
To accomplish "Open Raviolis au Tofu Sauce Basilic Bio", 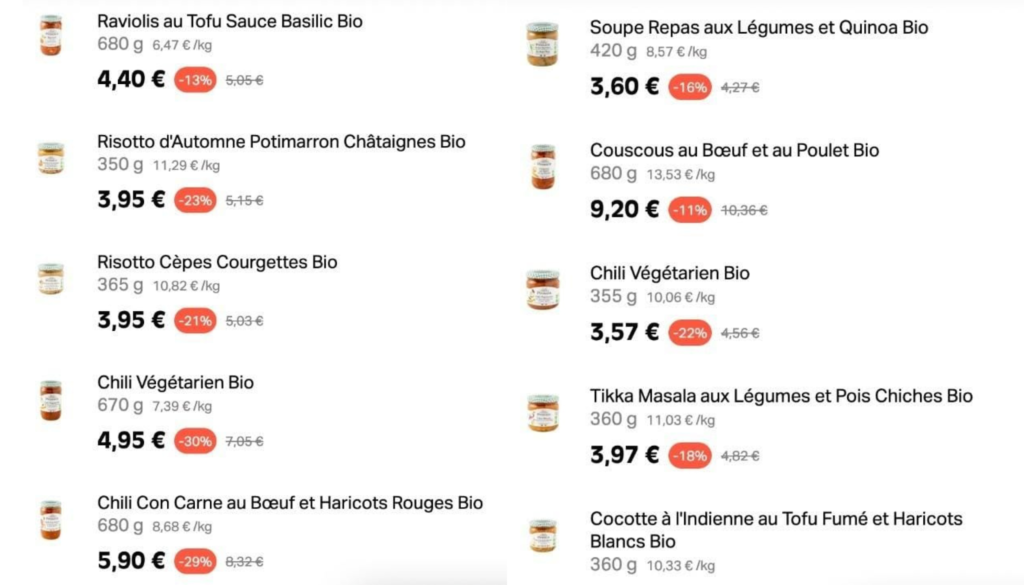I will coord(230,22).
